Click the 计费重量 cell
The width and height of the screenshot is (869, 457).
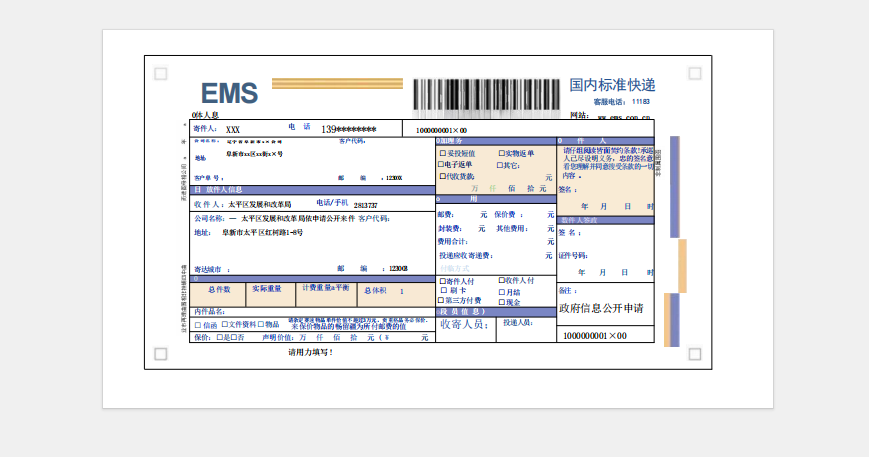(x=326, y=295)
